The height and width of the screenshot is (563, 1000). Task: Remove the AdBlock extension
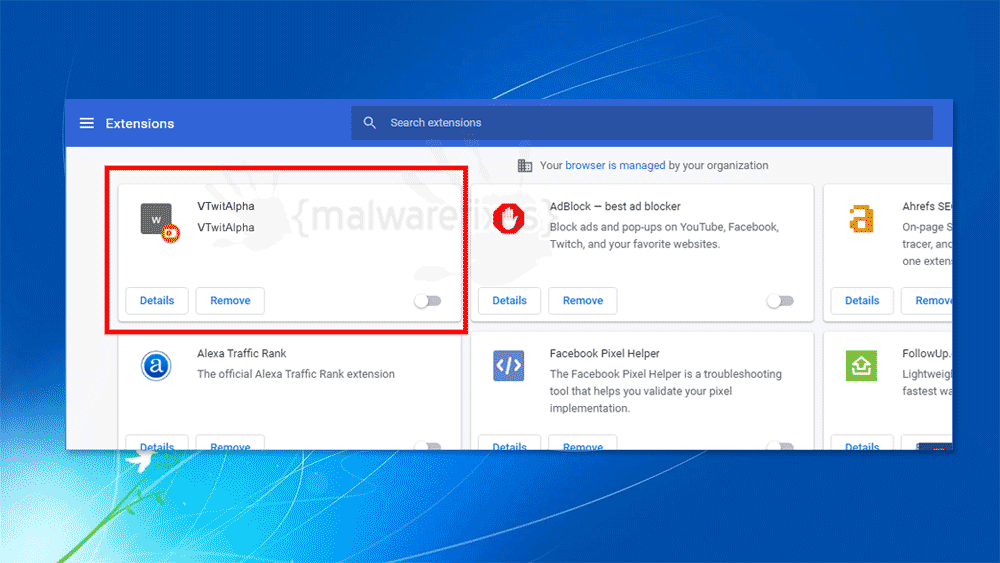(x=583, y=300)
